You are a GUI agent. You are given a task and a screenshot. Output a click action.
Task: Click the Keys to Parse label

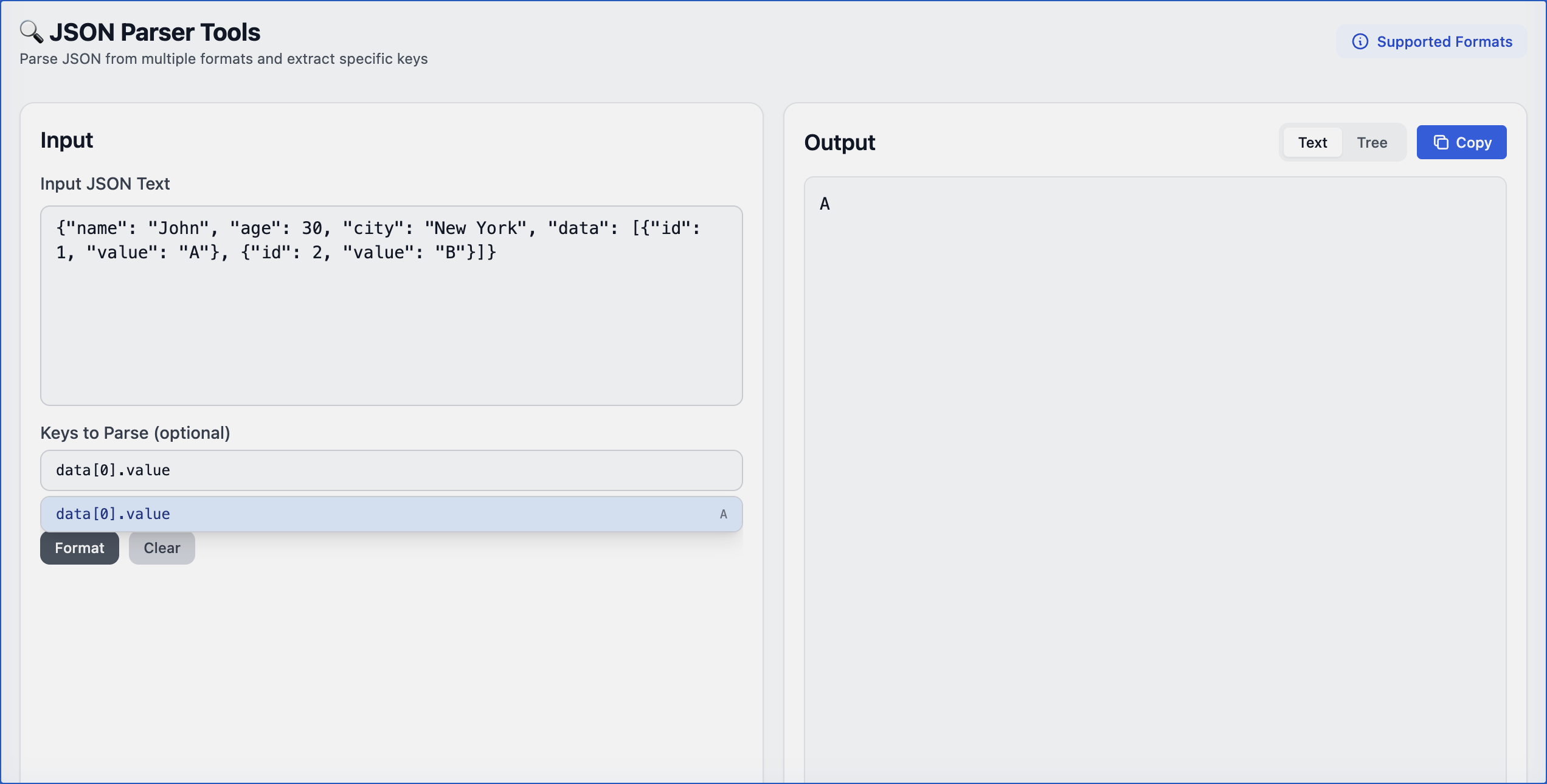[x=135, y=433]
